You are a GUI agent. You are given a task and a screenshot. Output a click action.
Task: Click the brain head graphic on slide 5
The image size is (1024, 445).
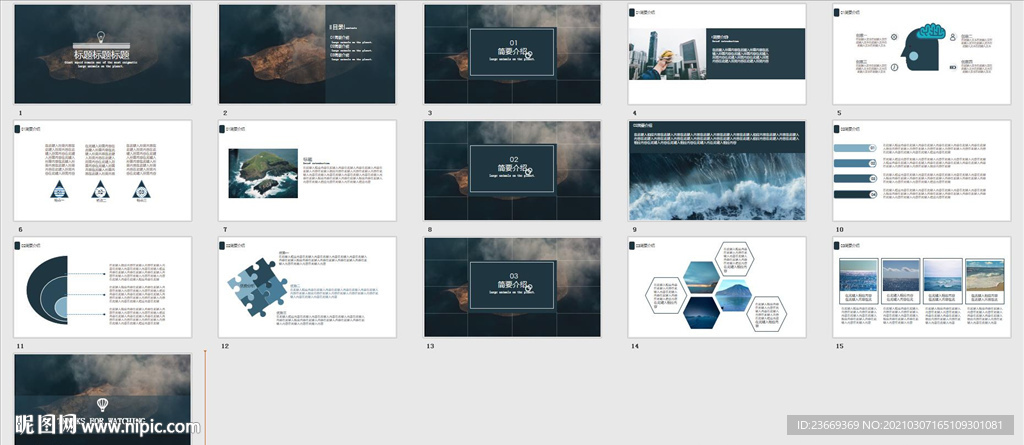click(x=921, y=47)
